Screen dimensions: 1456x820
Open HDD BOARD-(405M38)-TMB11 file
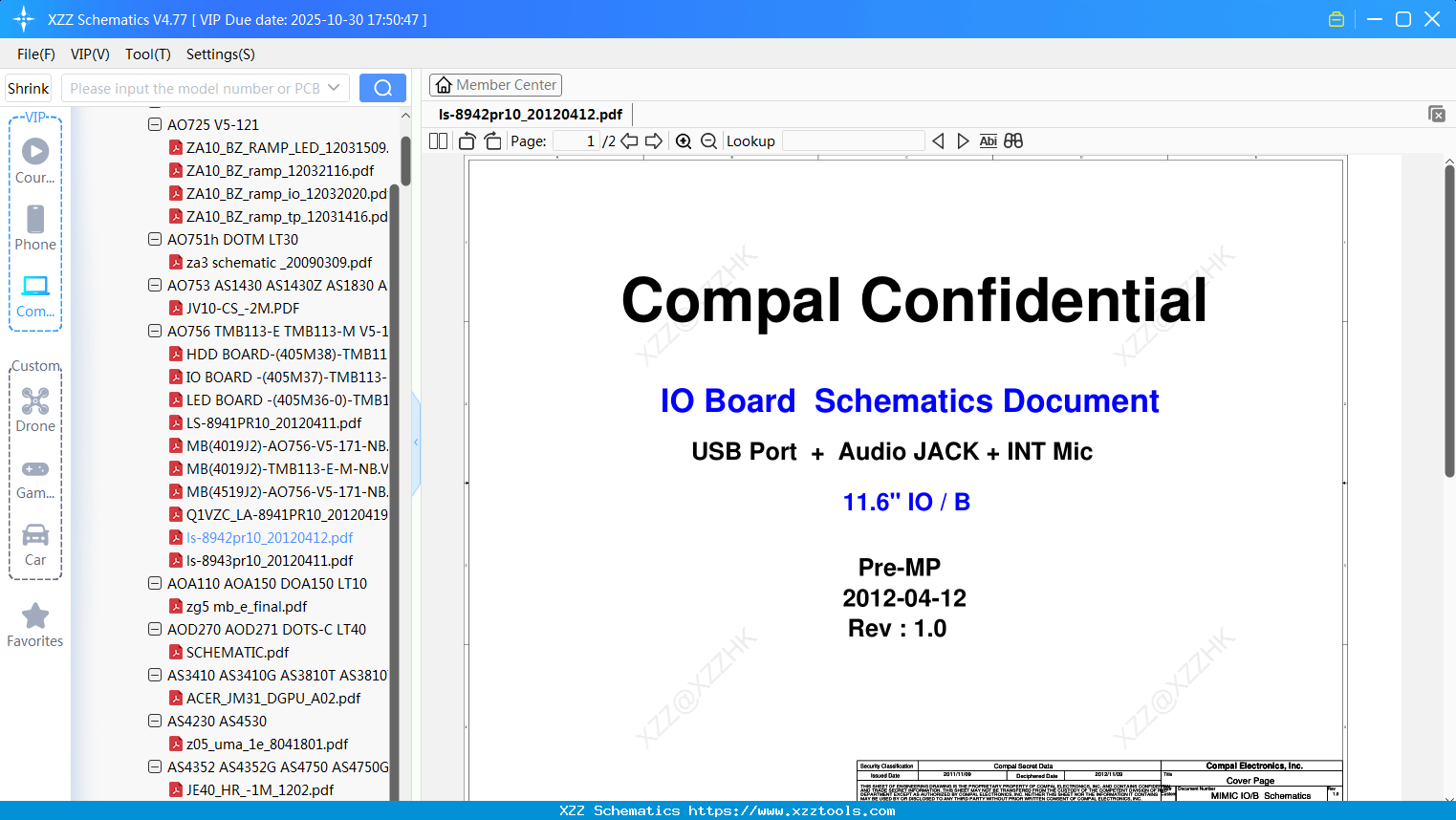pos(287,354)
